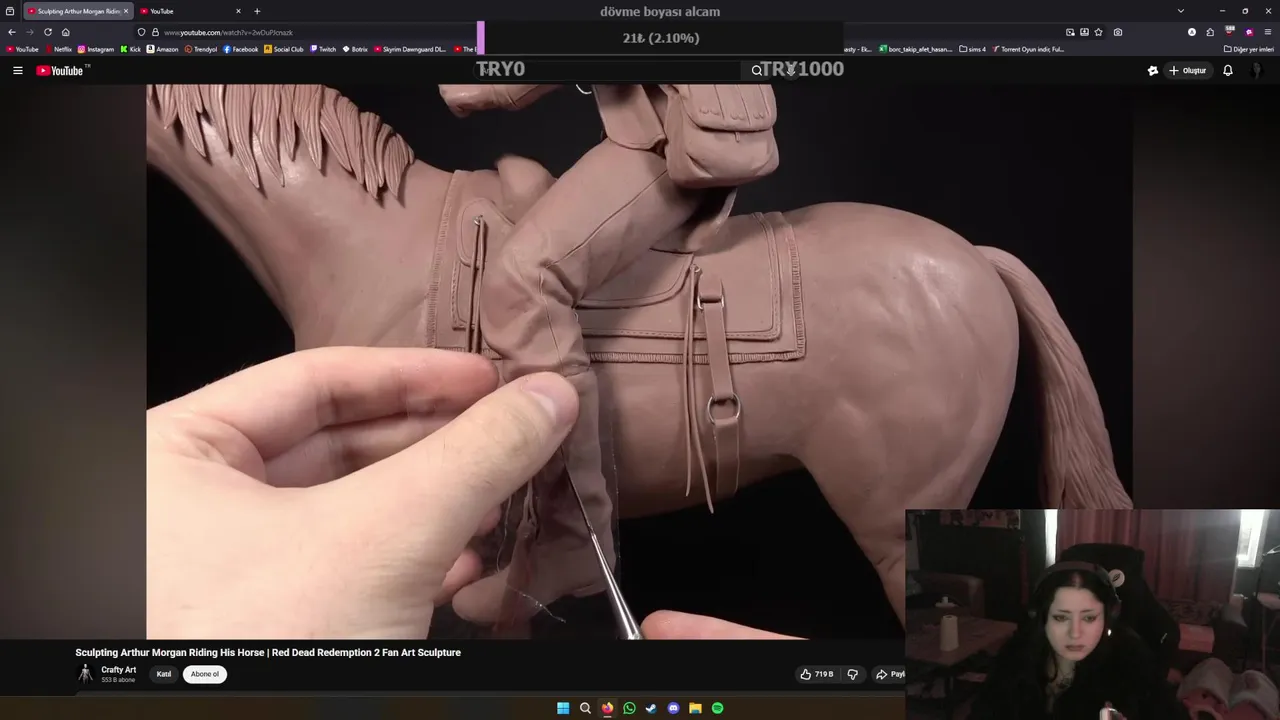Open the Crafty Art channel name

pyautogui.click(x=118, y=670)
